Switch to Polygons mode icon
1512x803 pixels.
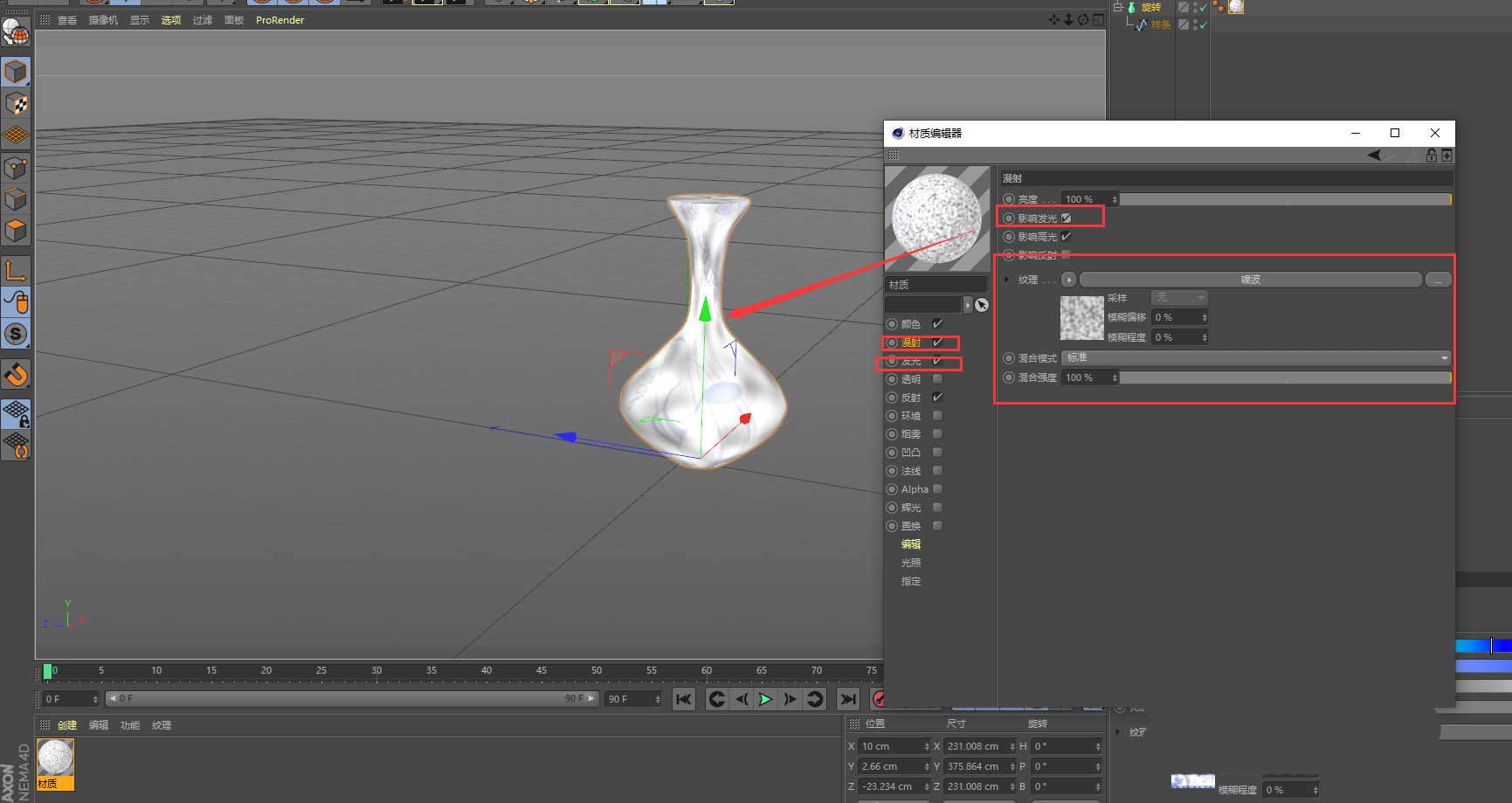click(16, 232)
